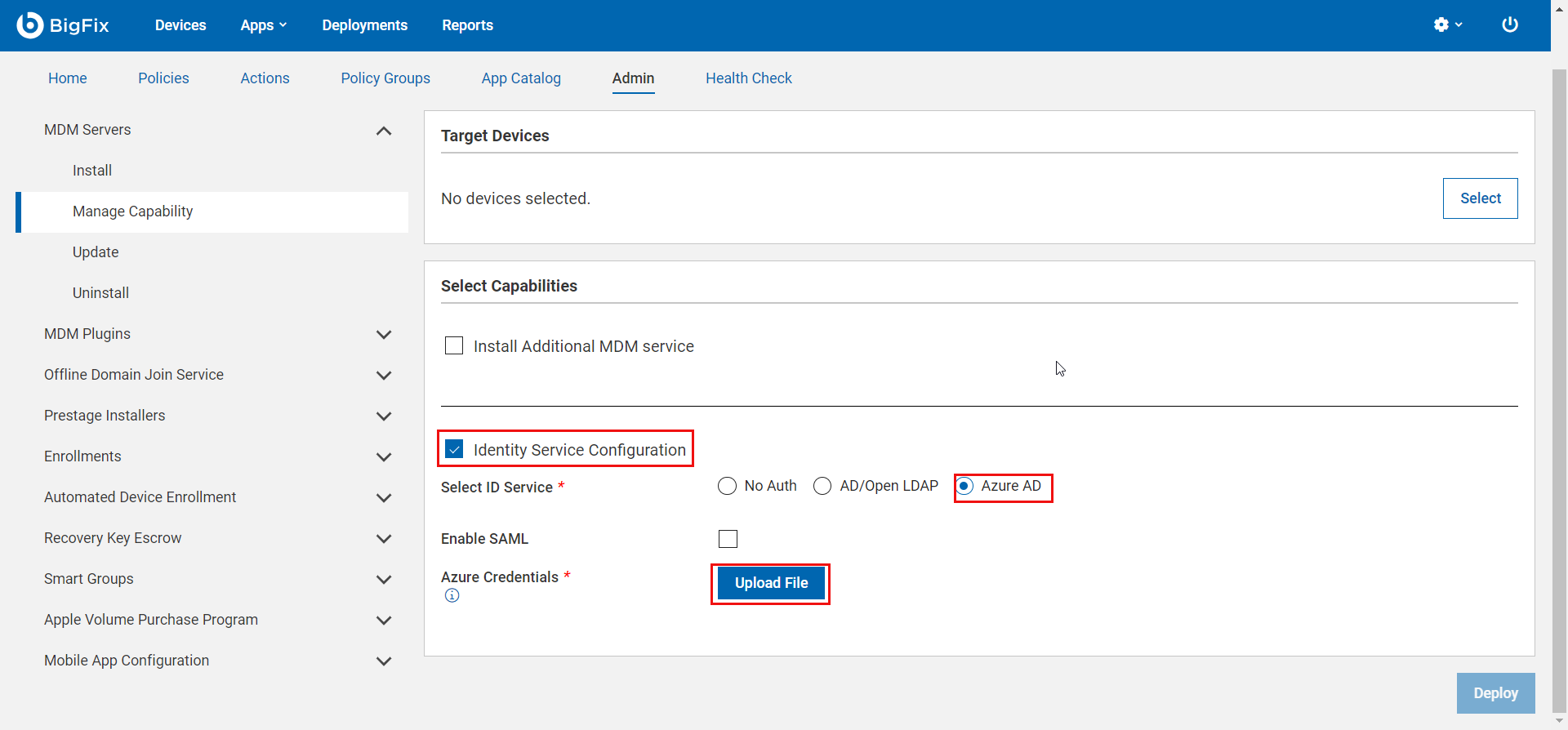This screenshot has height=730, width=1568.
Task: Expand Smart Groups in sidebar
Action: pos(383,580)
